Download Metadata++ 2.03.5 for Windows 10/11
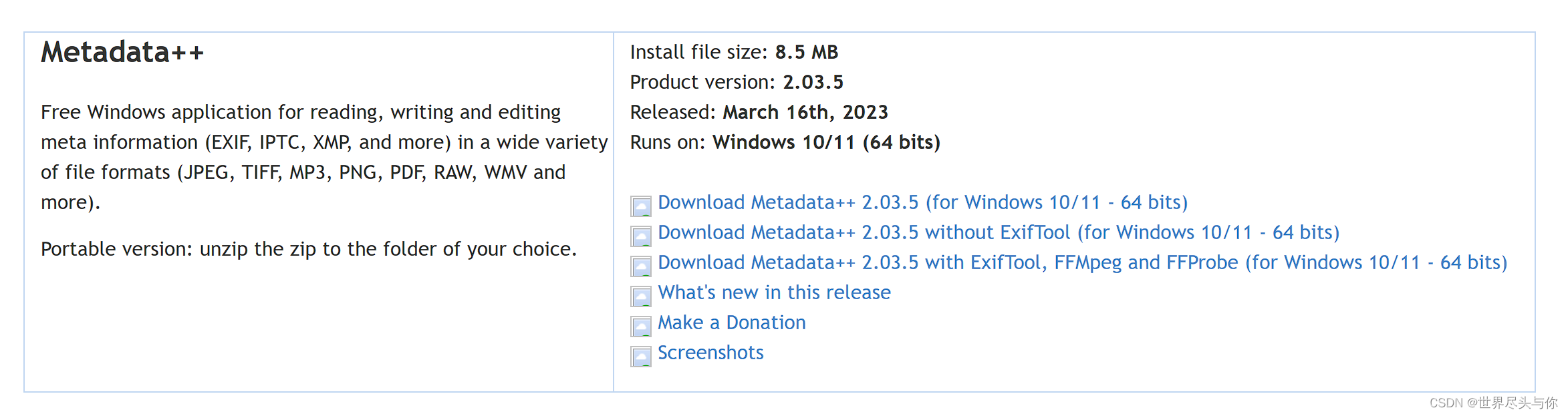Viewport: 1568px width, 416px height. tap(922, 202)
